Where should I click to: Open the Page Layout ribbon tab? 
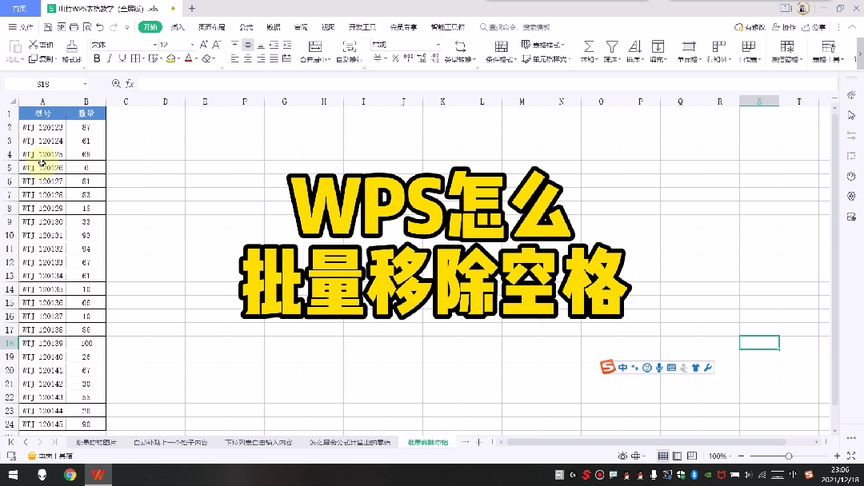(212, 27)
